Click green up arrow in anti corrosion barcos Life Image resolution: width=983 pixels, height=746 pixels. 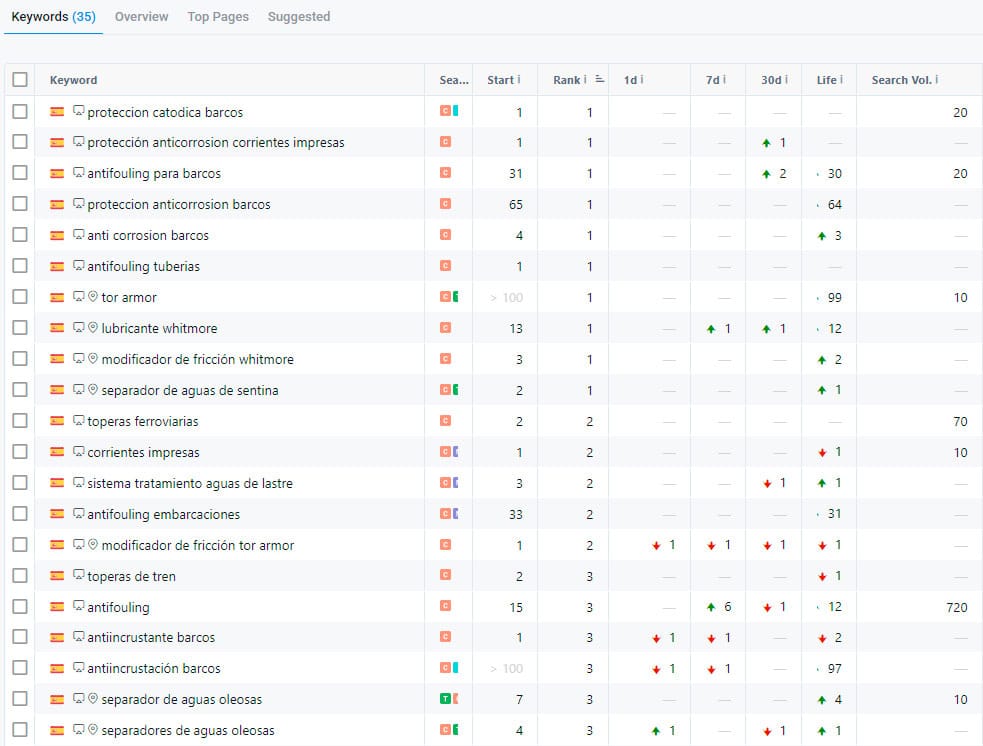click(x=822, y=236)
